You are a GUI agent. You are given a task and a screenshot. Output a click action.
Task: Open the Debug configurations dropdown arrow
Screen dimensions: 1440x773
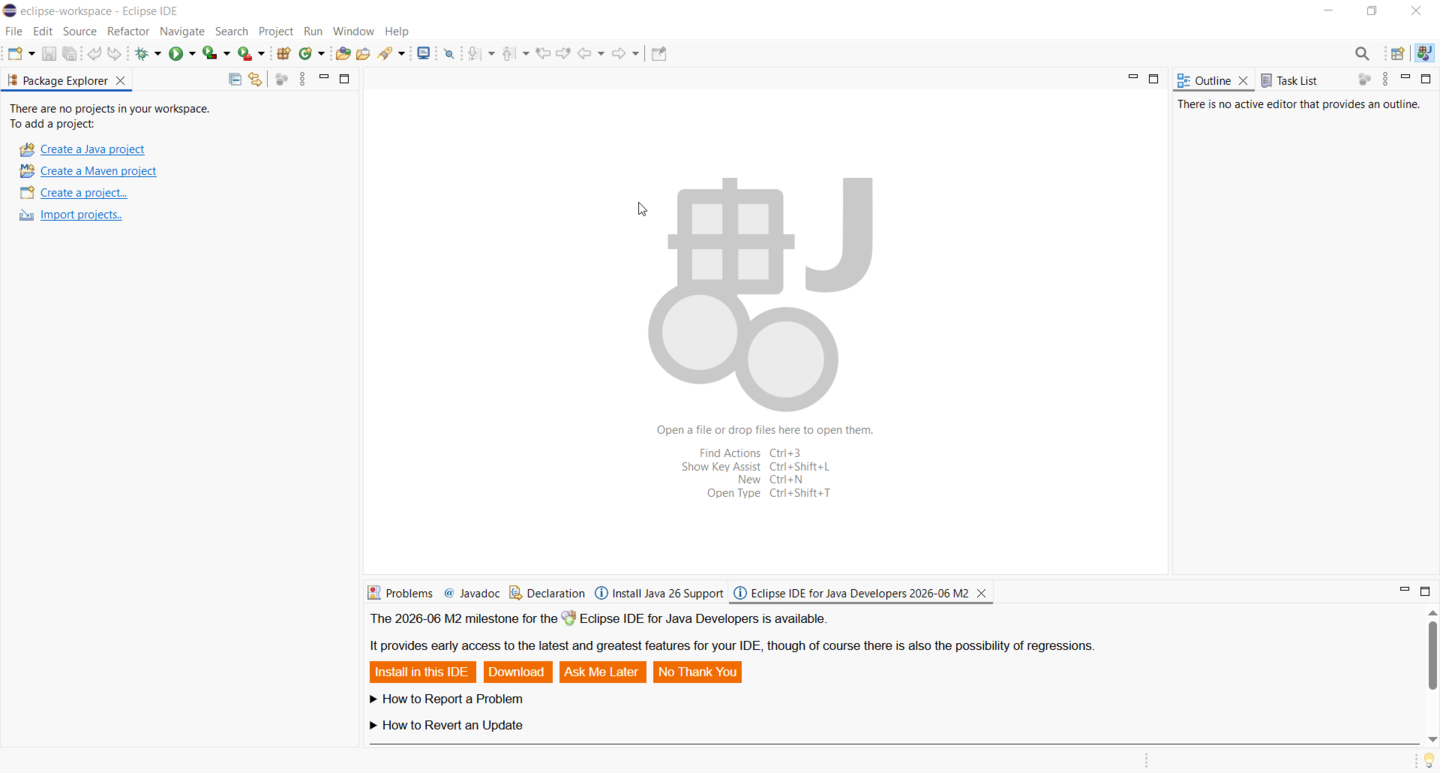pos(158,54)
